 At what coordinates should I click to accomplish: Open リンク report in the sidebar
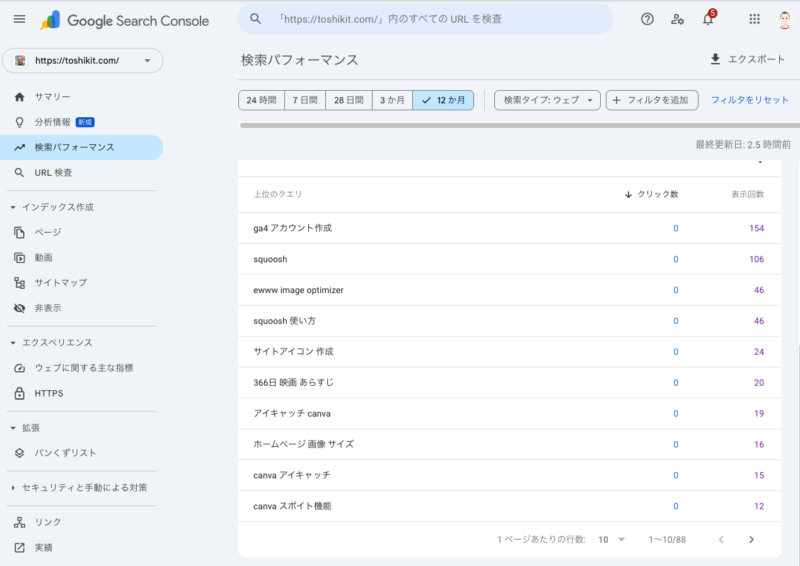coord(82,522)
